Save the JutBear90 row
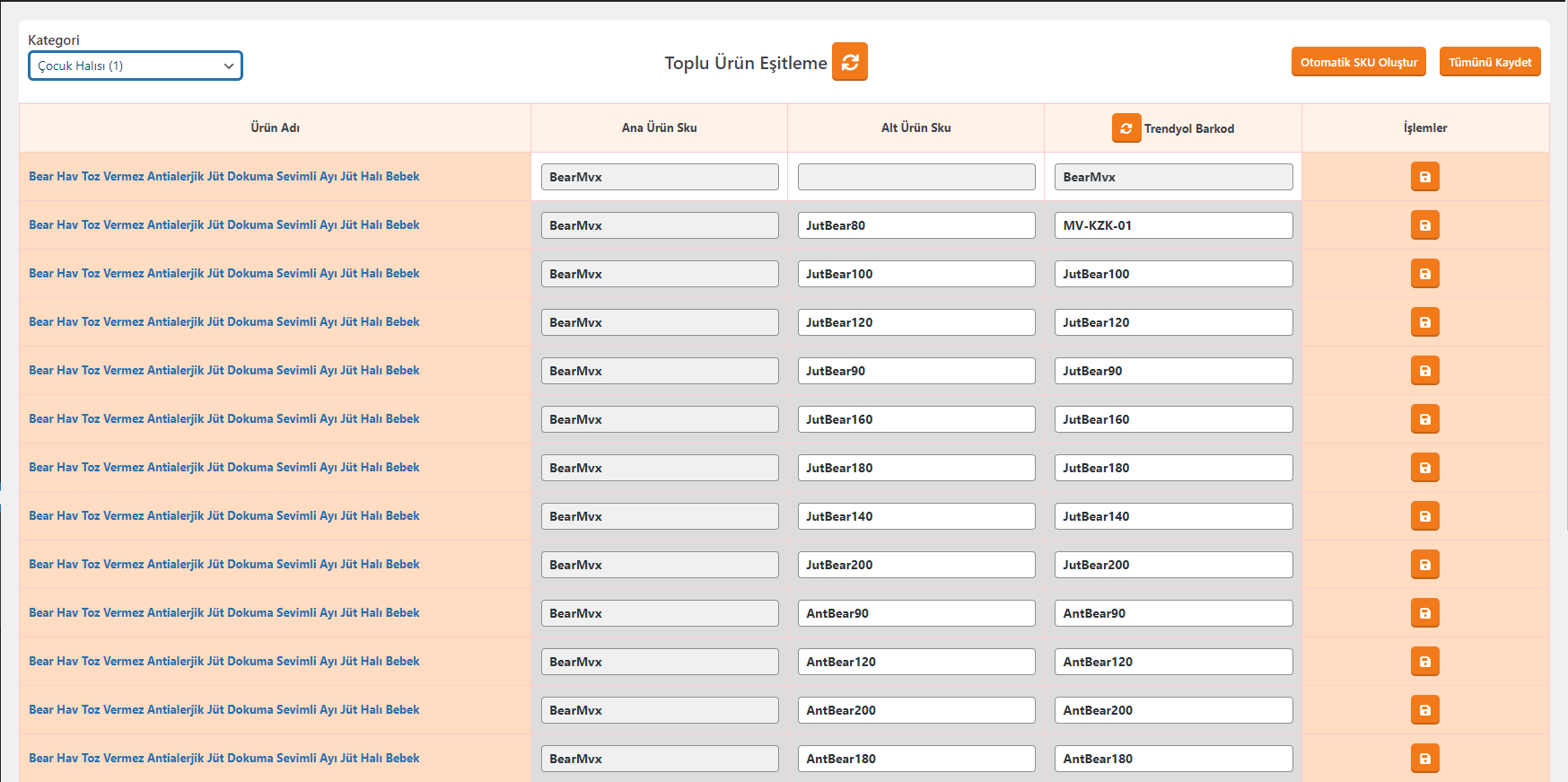This screenshot has width=1568, height=782. [1424, 371]
